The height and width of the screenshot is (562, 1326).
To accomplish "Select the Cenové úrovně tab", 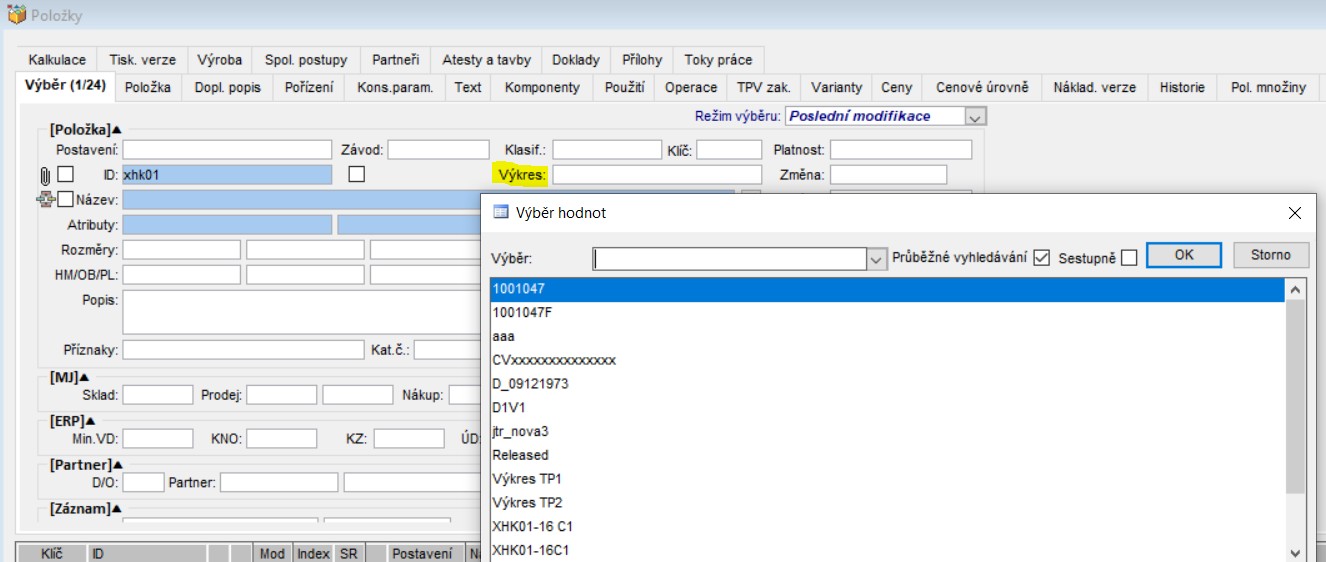I will (x=982, y=87).
